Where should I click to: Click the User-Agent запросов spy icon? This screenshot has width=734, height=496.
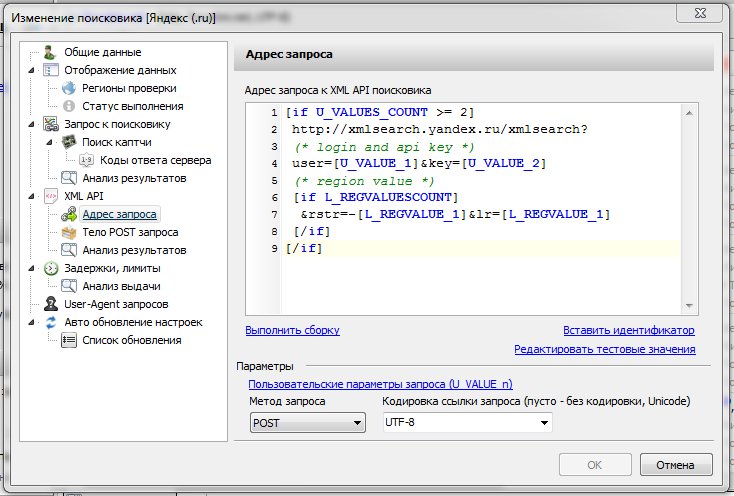[x=51, y=304]
